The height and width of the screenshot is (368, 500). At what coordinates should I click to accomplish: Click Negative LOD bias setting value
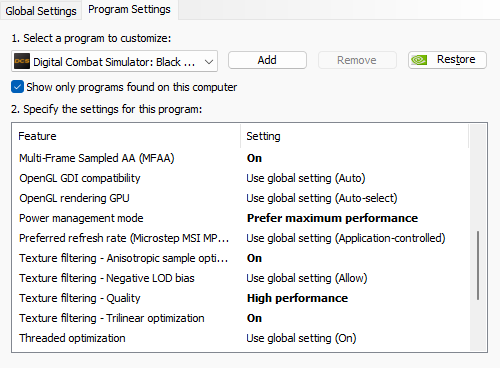tap(307, 278)
